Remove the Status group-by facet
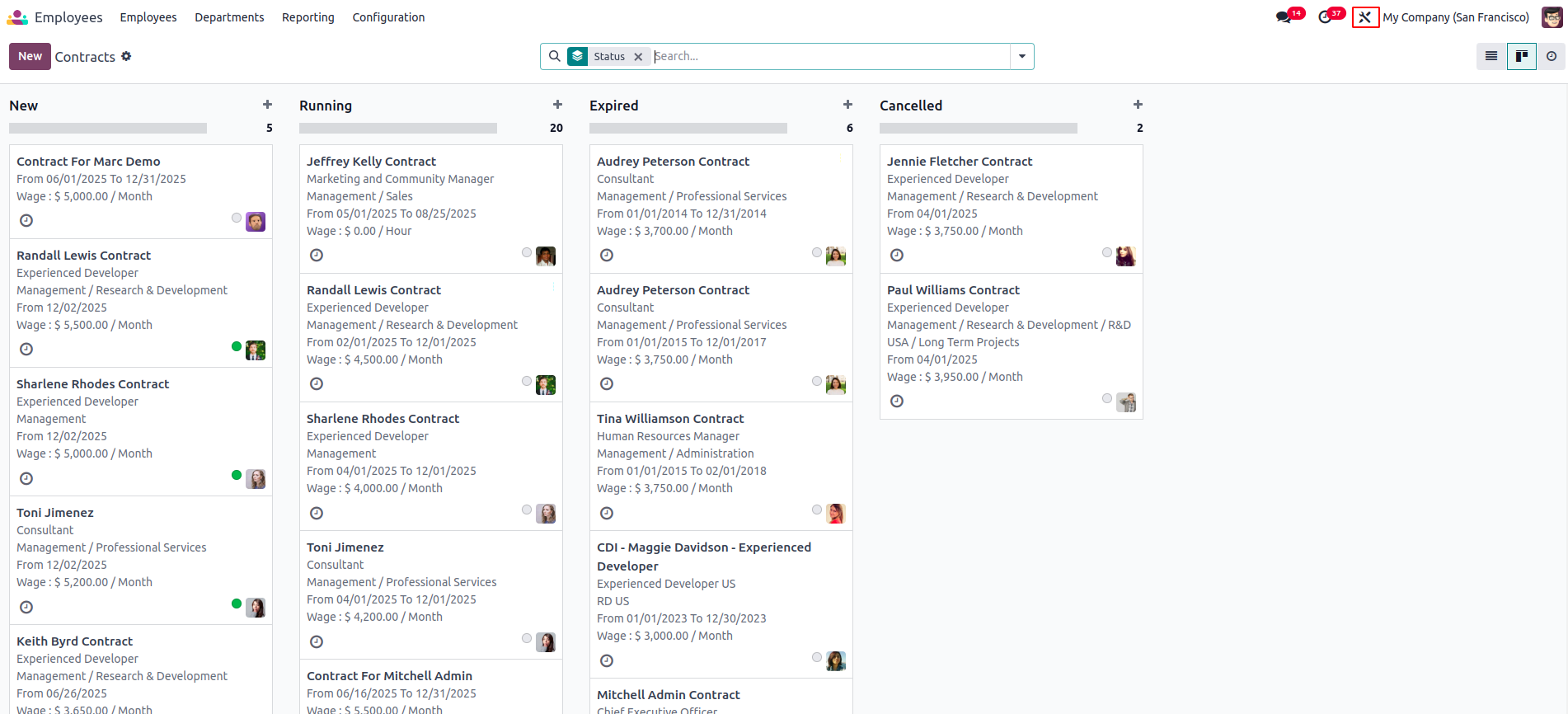This screenshot has height=714, width=1568. [638, 57]
